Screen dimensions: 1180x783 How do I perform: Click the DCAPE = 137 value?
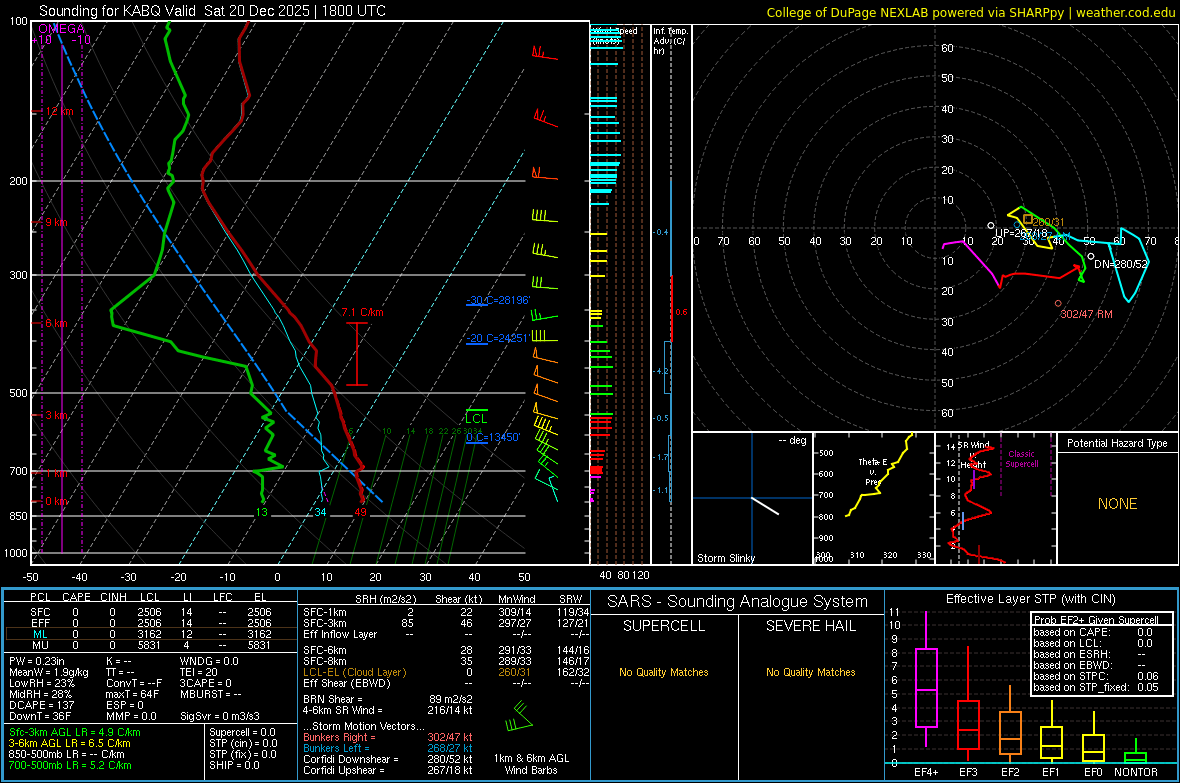[41, 705]
